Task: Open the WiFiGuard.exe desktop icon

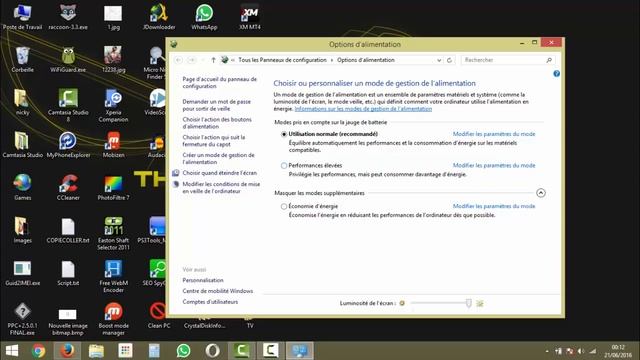Action: (x=68, y=60)
